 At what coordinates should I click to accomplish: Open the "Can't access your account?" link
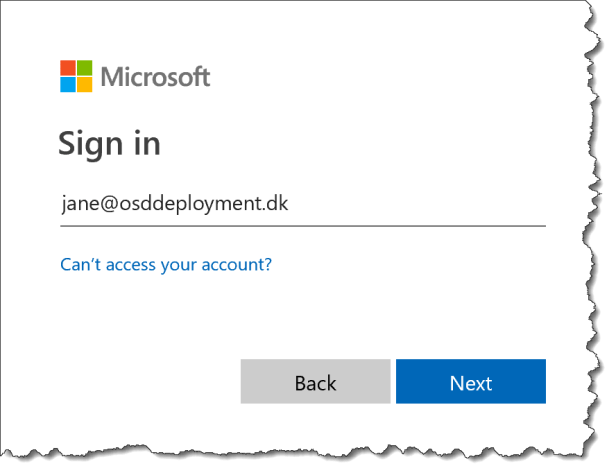tap(166, 265)
